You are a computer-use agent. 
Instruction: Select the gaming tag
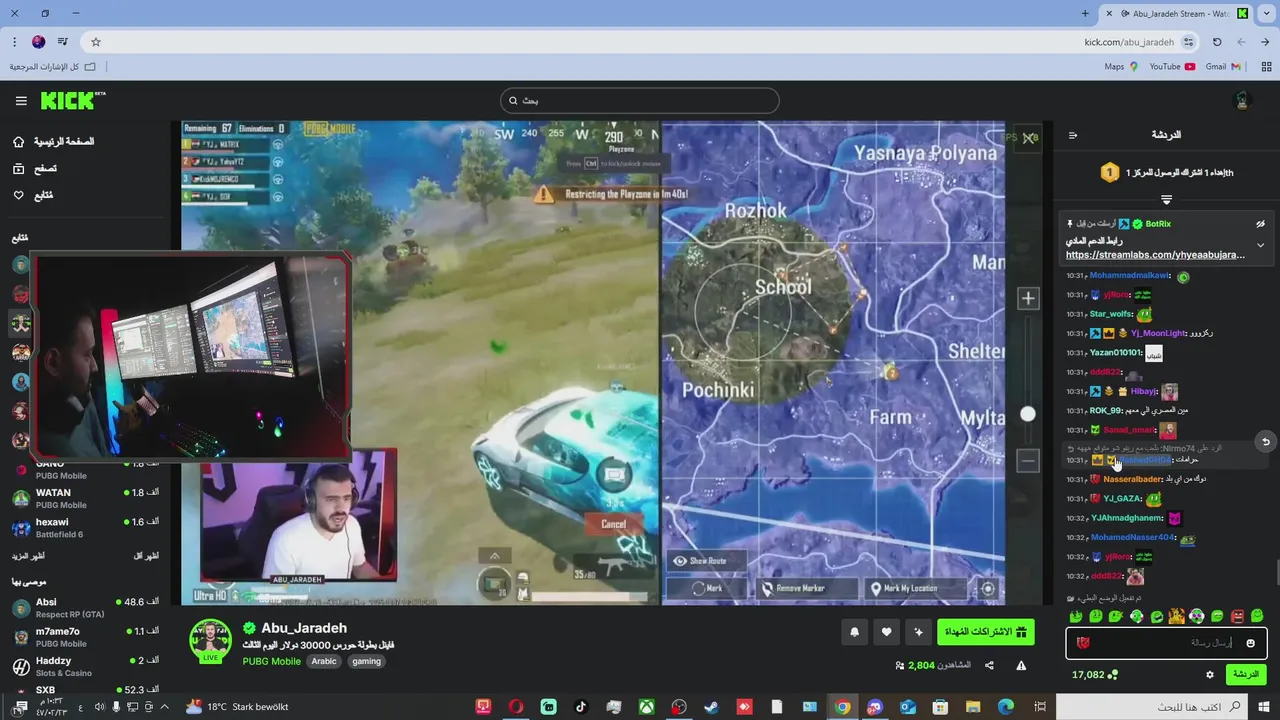point(367,661)
